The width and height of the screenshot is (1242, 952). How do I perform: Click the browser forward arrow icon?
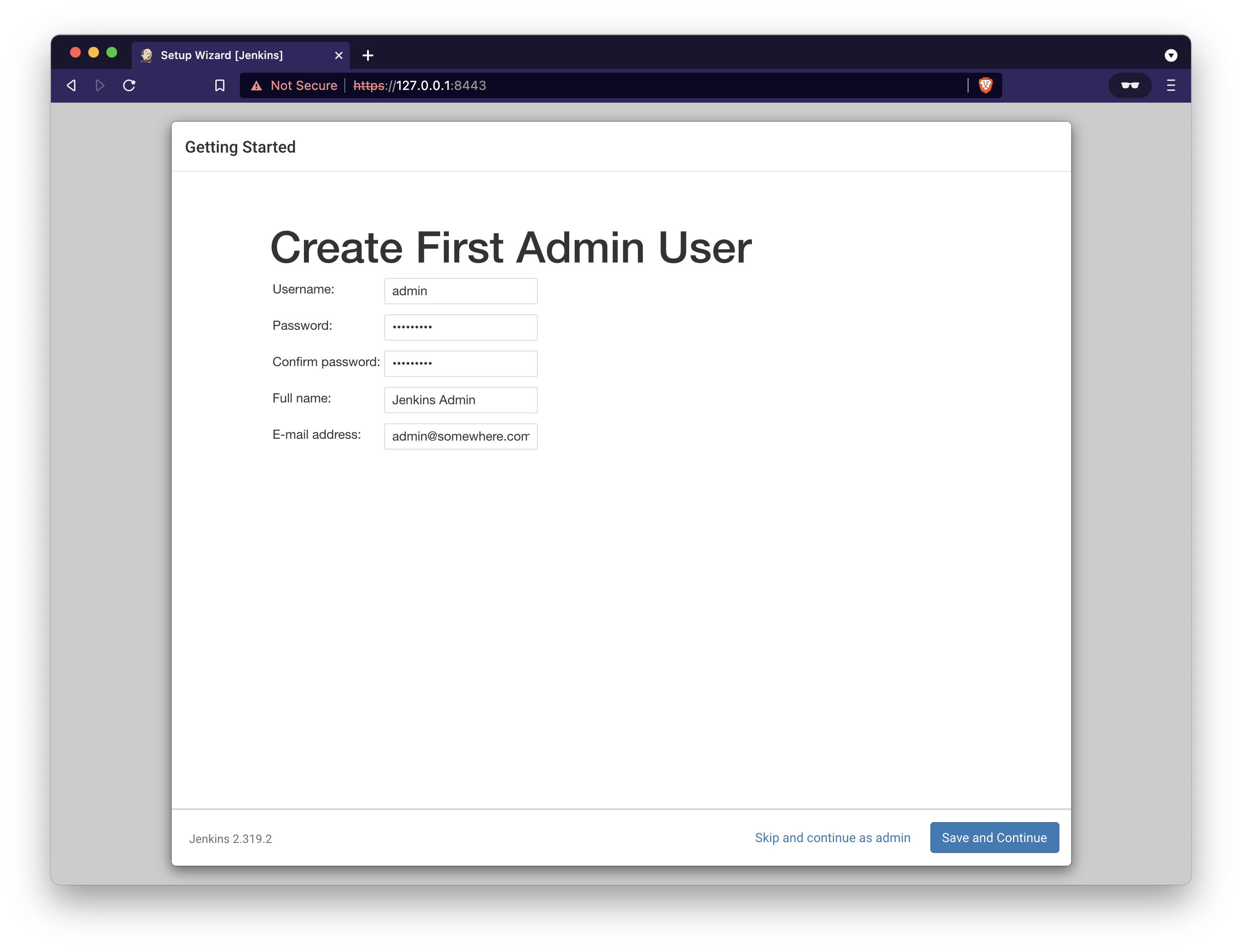(x=100, y=85)
